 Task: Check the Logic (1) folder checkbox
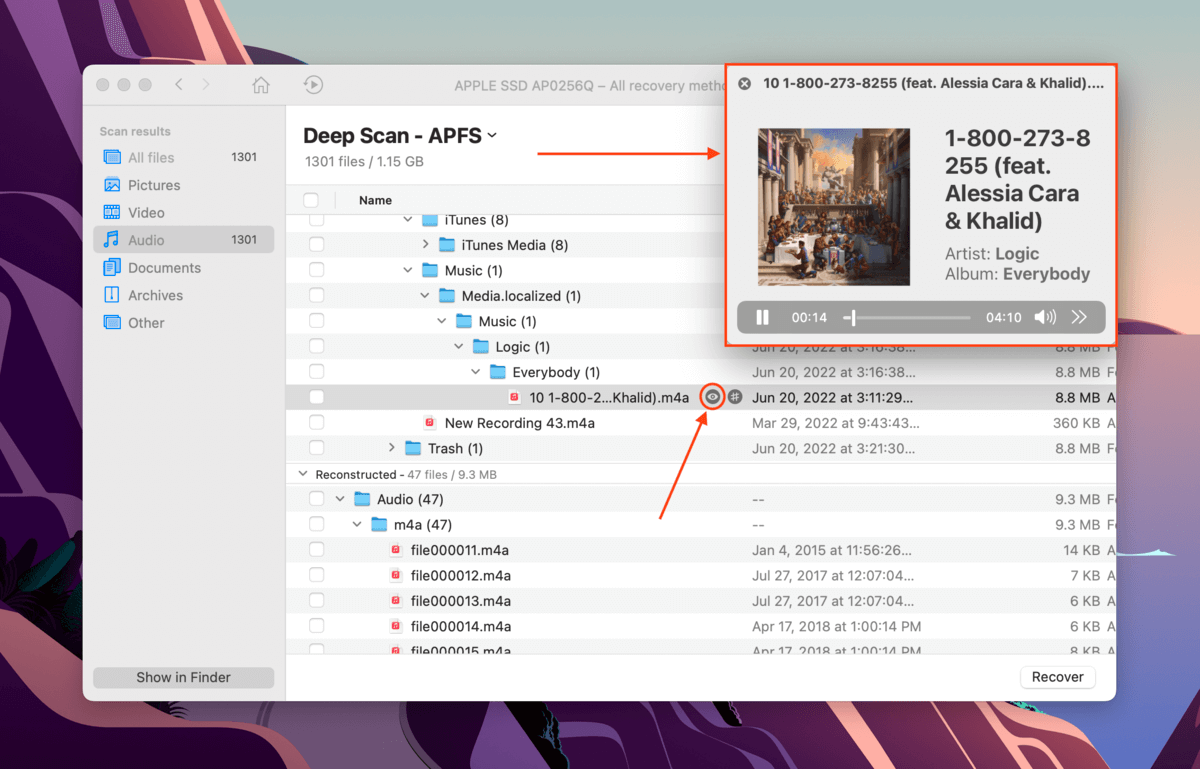316,347
